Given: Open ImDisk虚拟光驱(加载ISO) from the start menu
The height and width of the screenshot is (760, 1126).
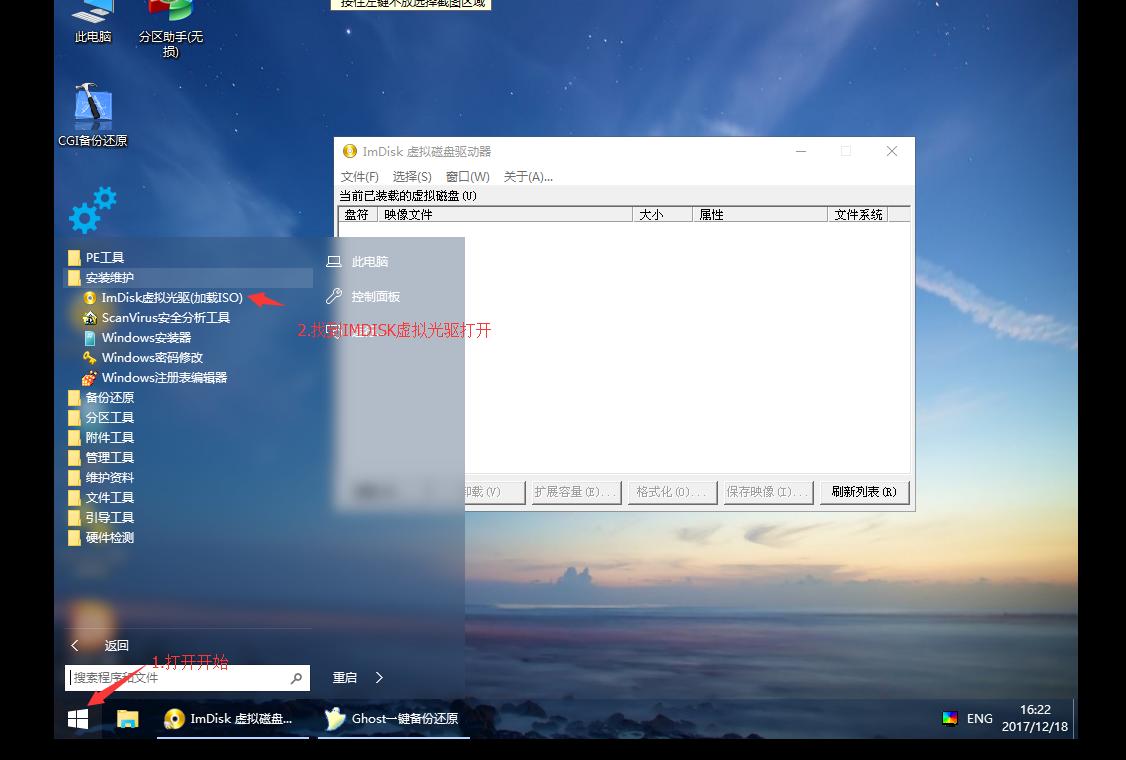Looking at the screenshot, I should tap(165, 297).
